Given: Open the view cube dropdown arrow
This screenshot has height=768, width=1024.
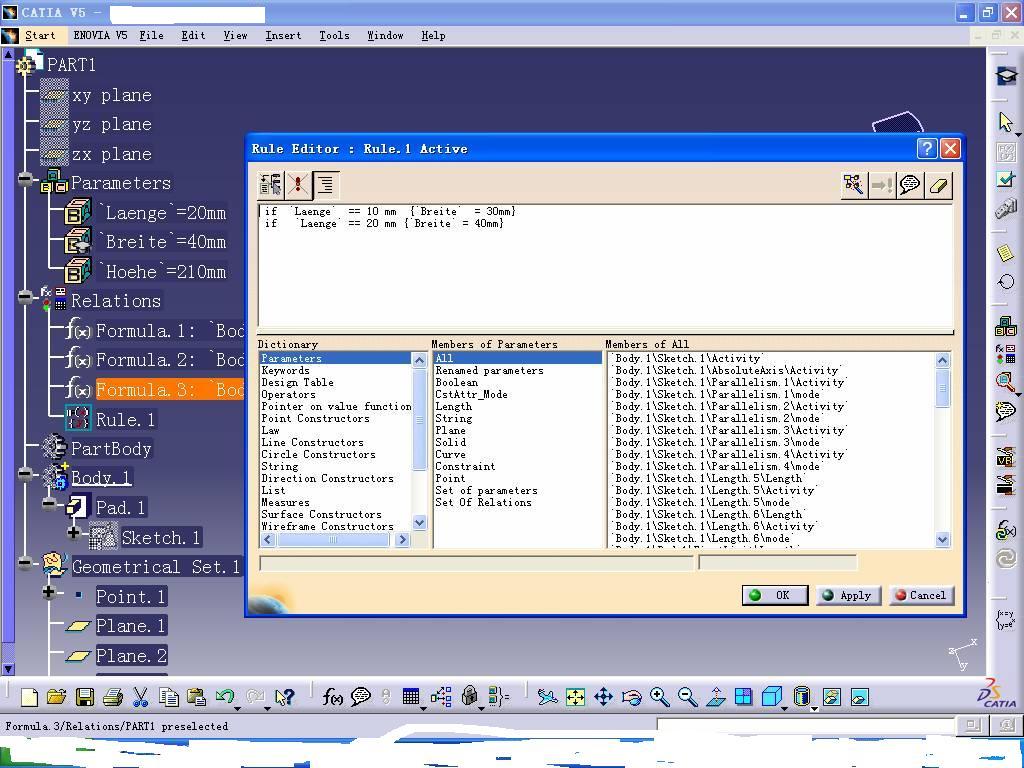Looking at the screenshot, I should click(785, 708).
